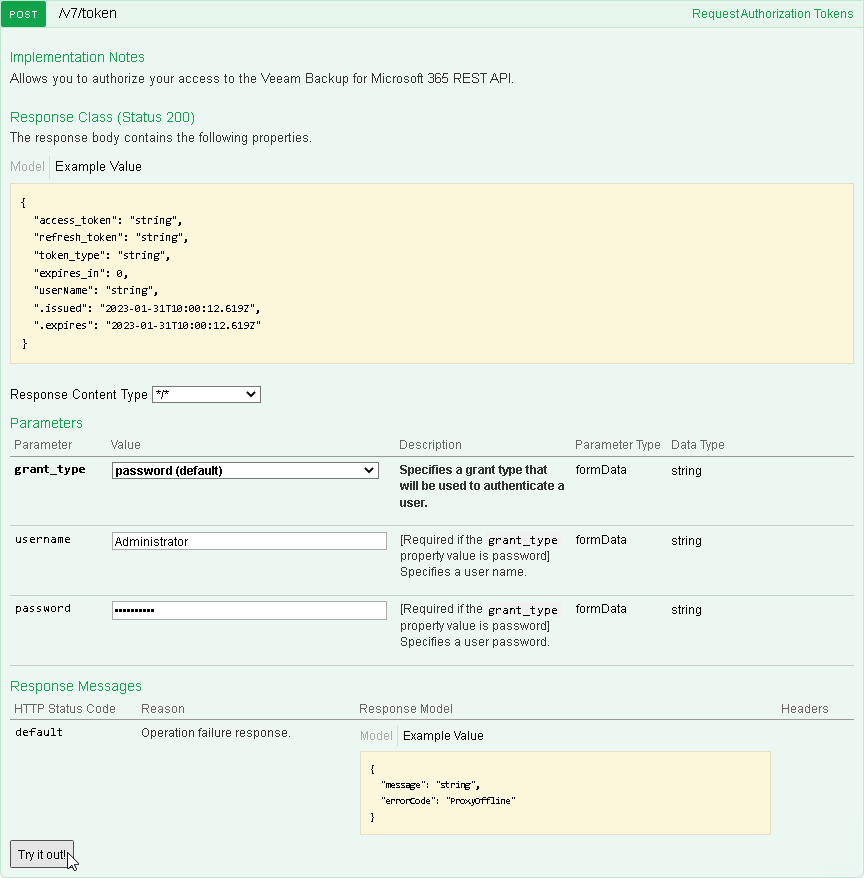This screenshot has height=878, width=864.
Task: Click the Try it out! button
Action: 41,854
